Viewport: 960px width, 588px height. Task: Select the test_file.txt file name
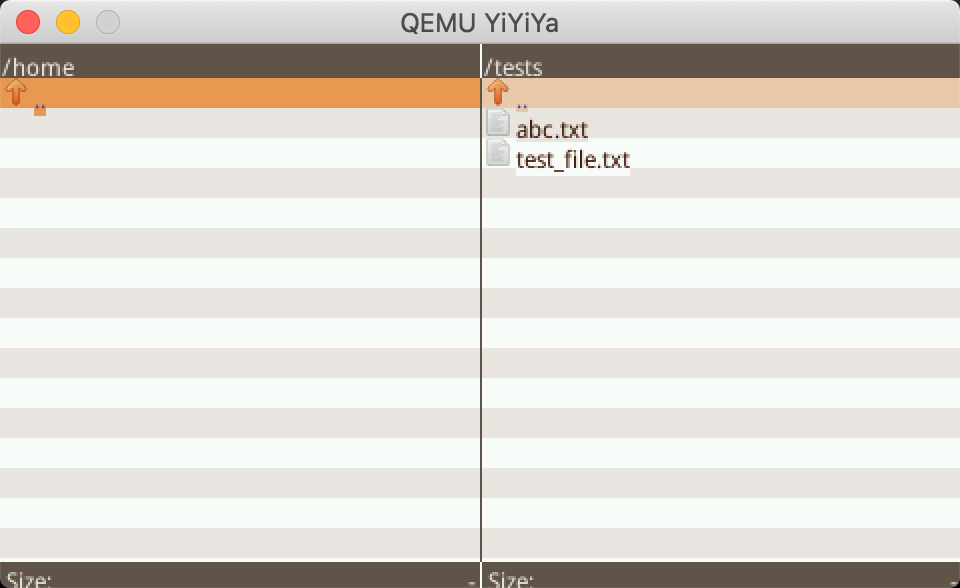[x=572, y=160]
